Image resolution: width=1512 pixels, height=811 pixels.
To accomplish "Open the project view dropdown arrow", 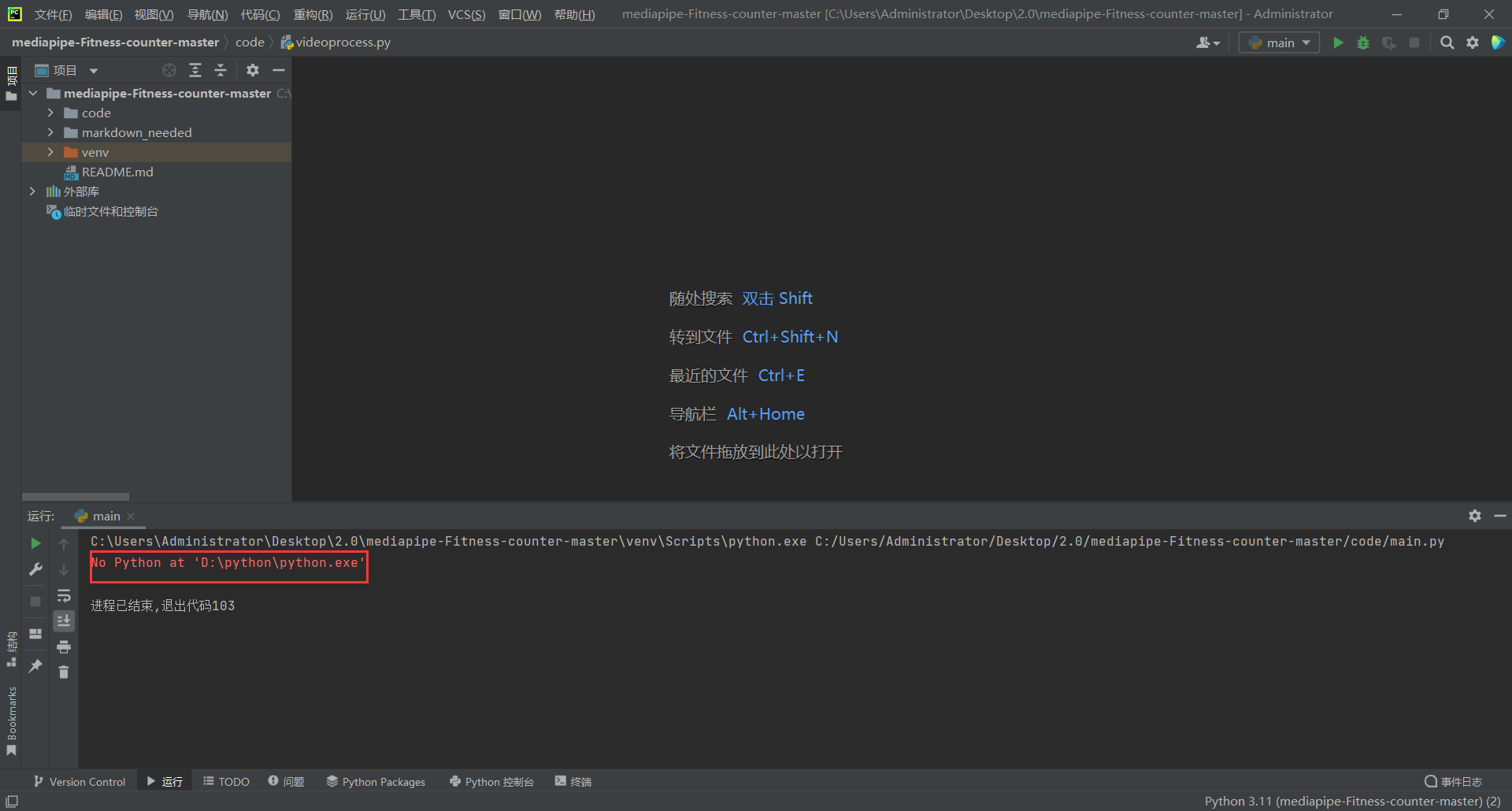I will point(94,71).
